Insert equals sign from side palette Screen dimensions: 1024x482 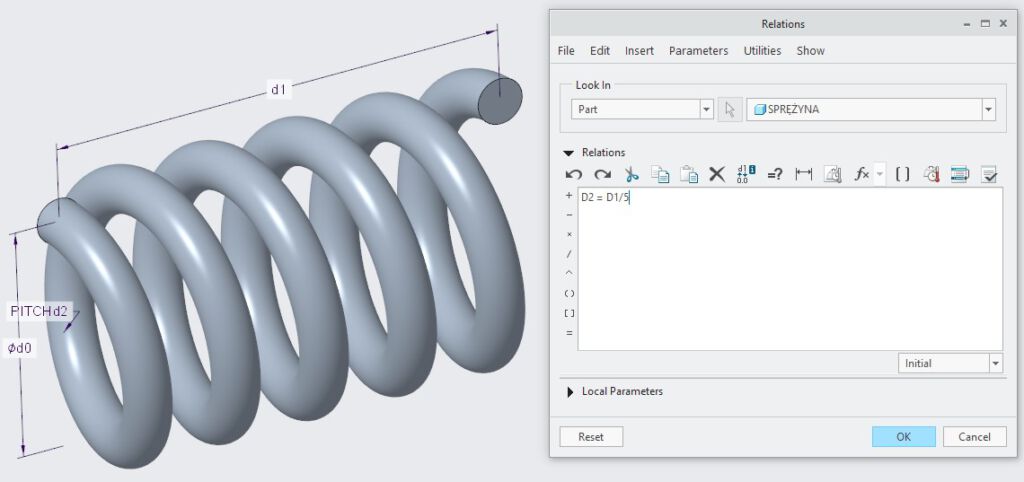click(569, 333)
